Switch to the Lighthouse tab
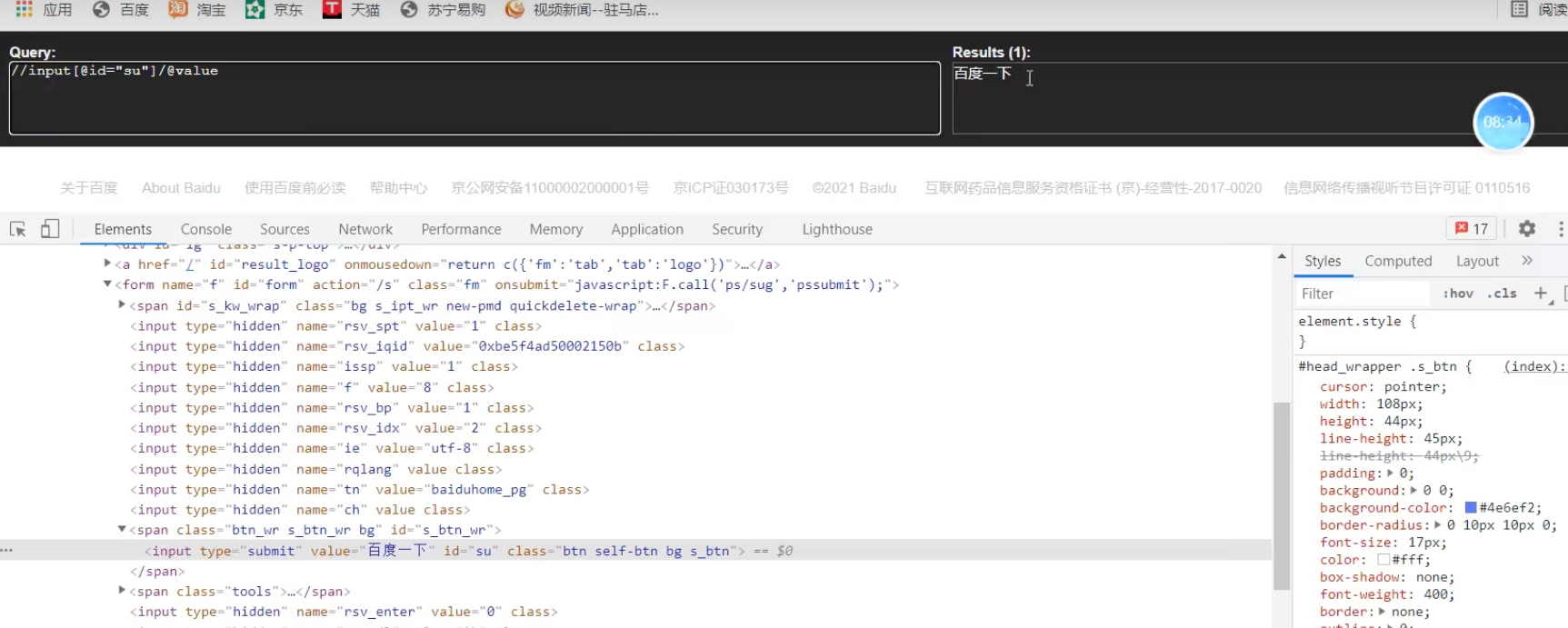Image resolution: width=1568 pixels, height=628 pixels. pyautogui.click(x=837, y=229)
